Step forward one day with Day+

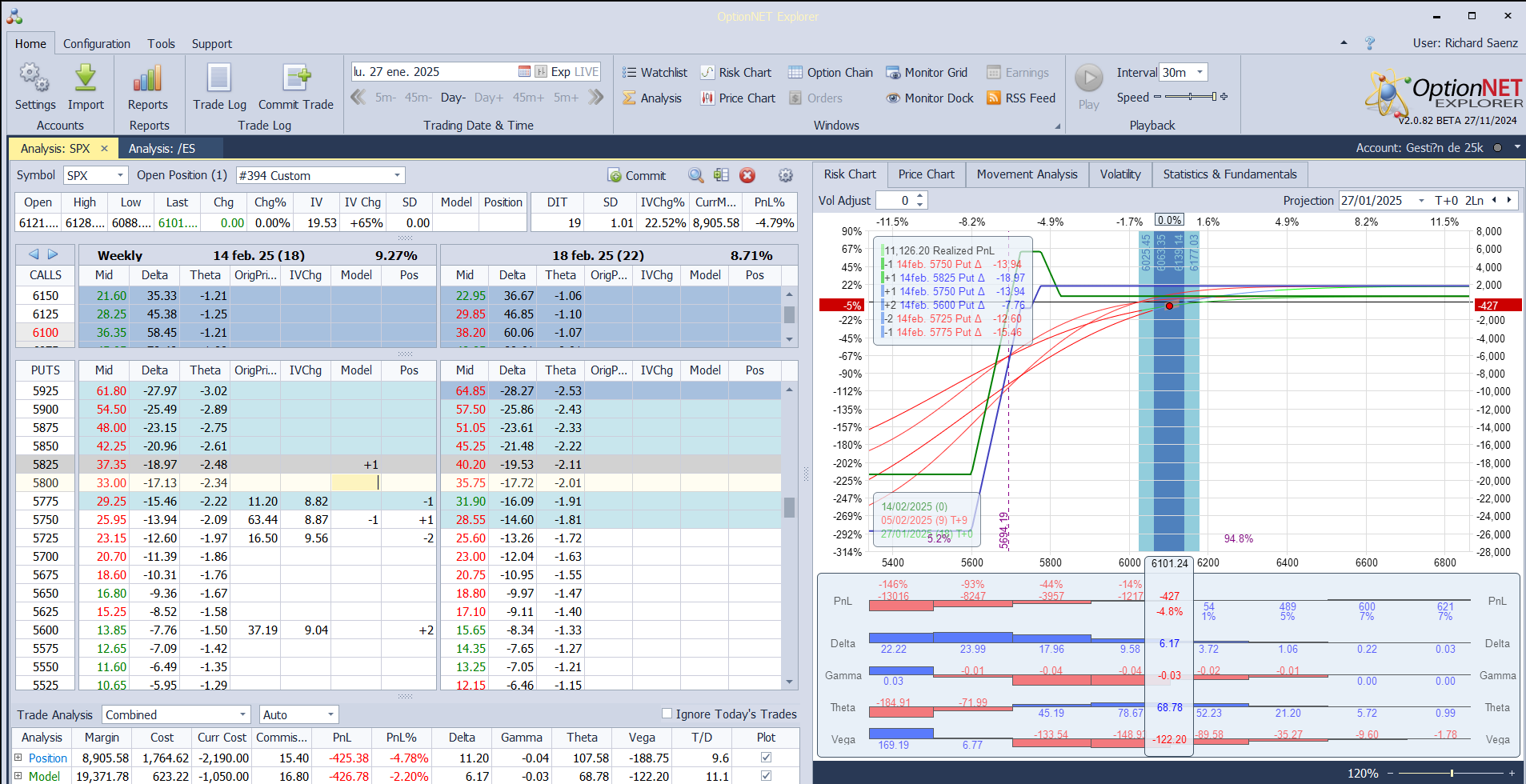coord(489,98)
